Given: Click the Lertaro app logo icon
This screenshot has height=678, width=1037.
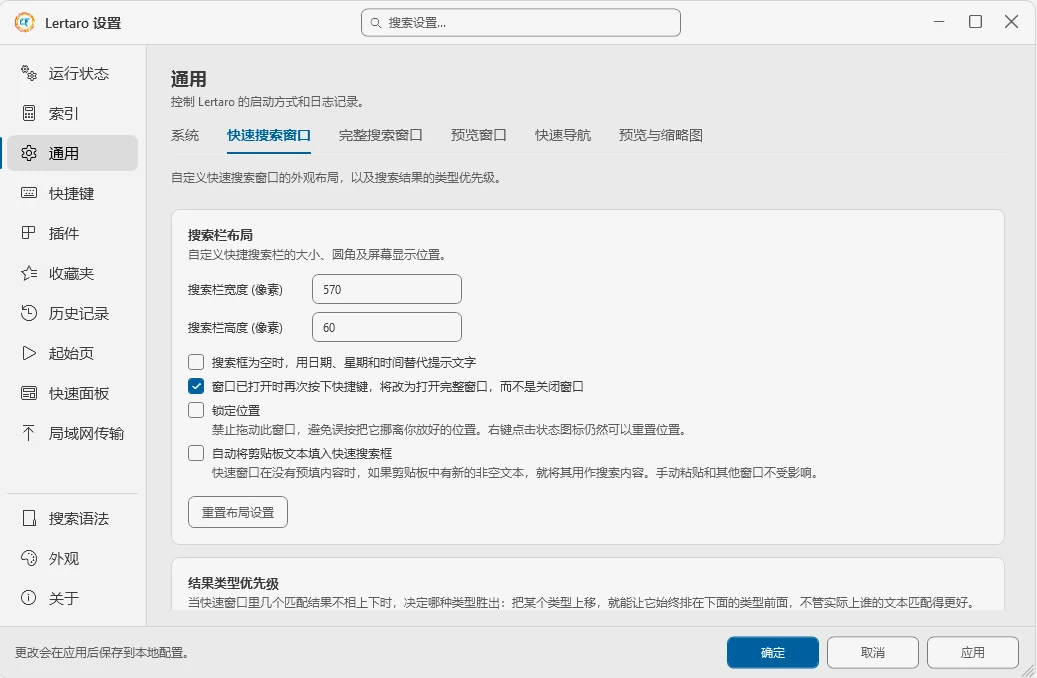Looking at the screenshot, I should tap(24, 22).
